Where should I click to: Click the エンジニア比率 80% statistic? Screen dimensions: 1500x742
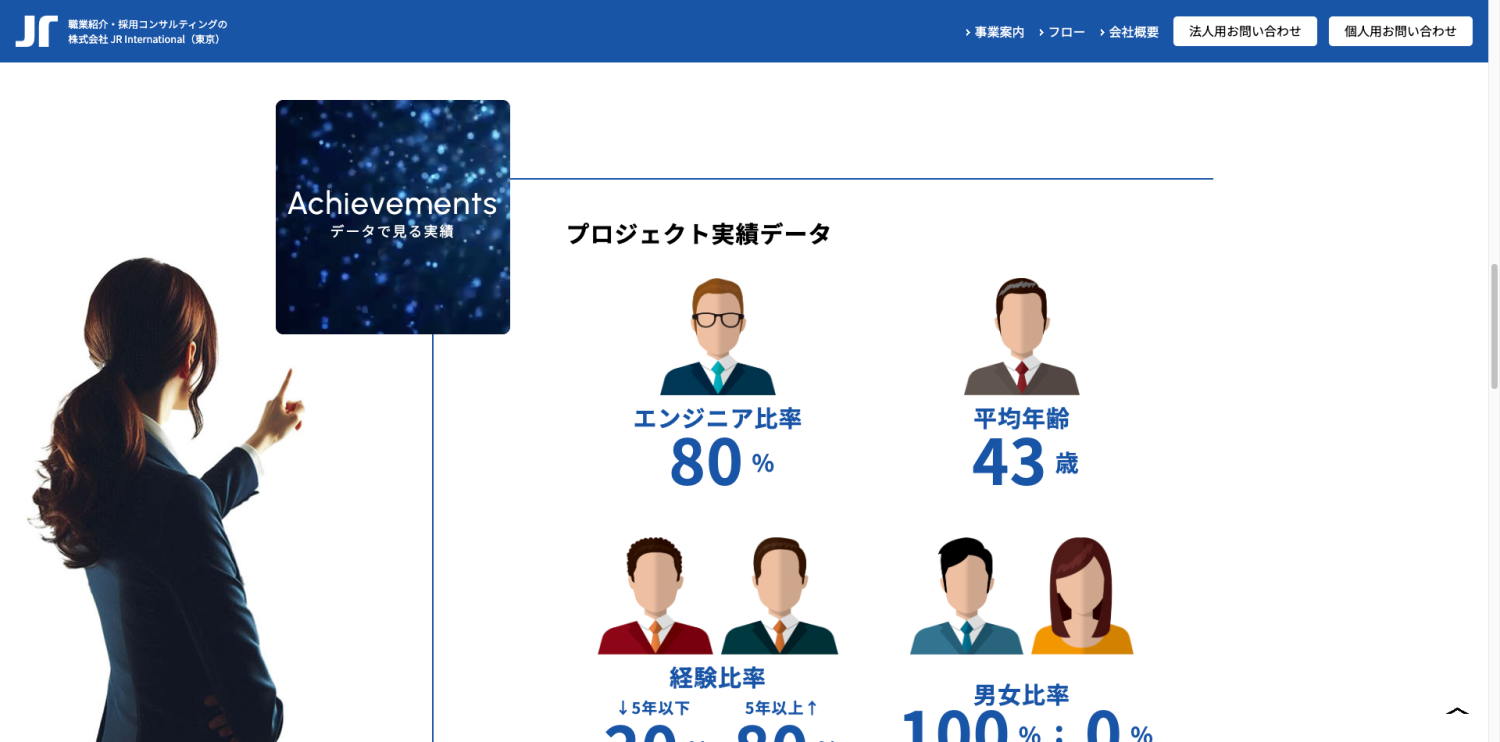click(x=718, y=449)
